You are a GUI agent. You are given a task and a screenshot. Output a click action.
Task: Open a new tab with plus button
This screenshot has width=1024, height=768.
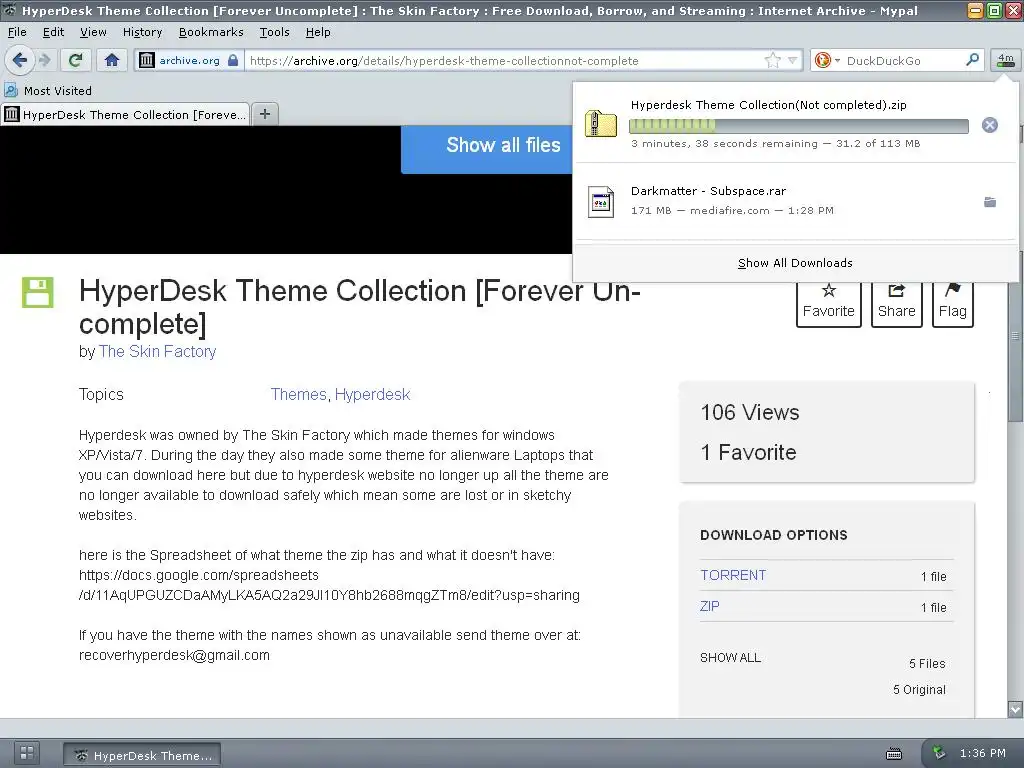[264, 114]
